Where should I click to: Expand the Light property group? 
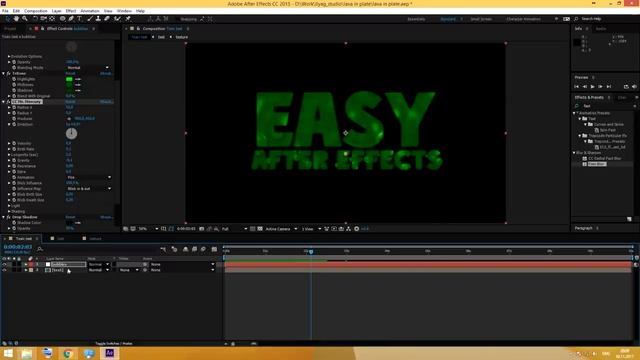click(x=9, y=206)
